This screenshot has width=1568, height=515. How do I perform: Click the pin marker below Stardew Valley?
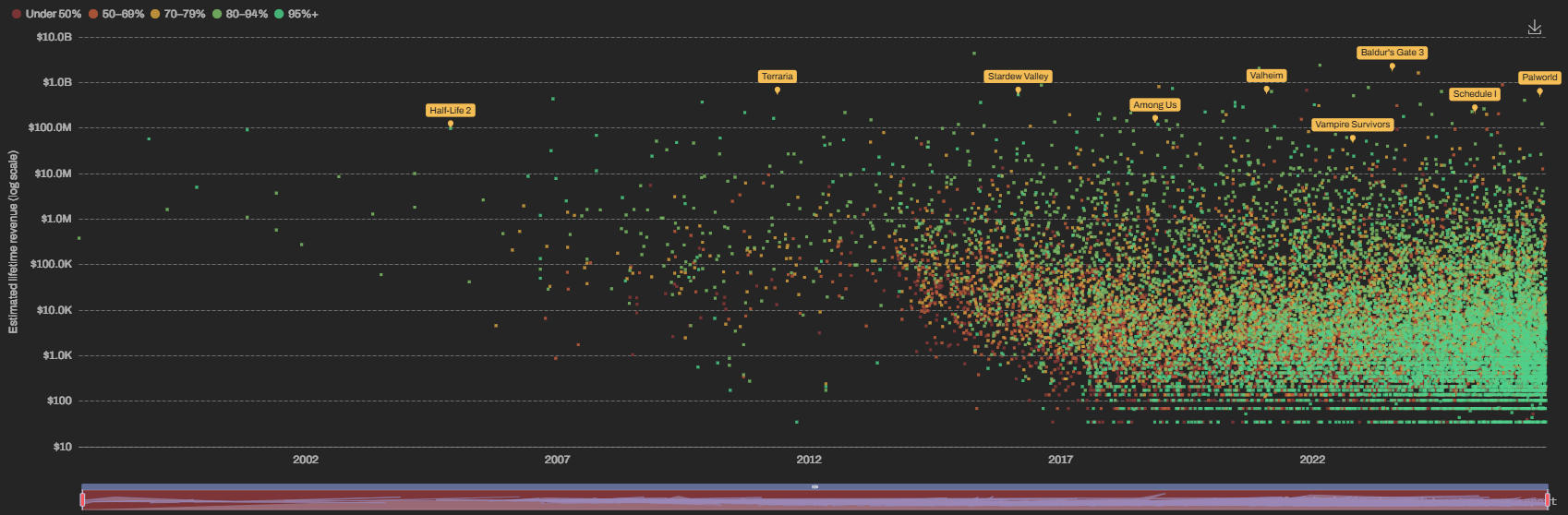pyautogui.click(x=1018, y=90)
